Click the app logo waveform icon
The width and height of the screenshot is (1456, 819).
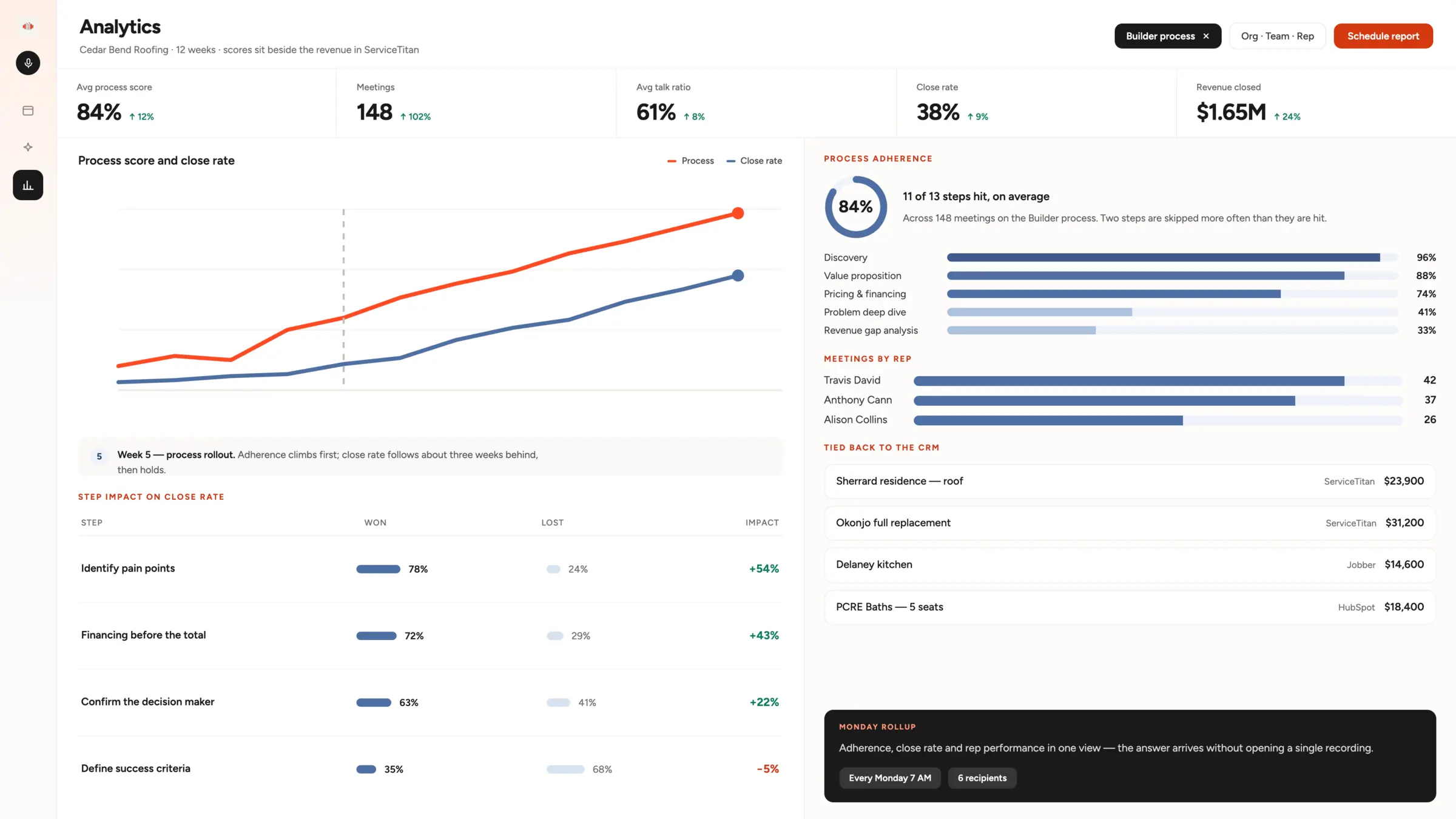[x=28, y=26]
